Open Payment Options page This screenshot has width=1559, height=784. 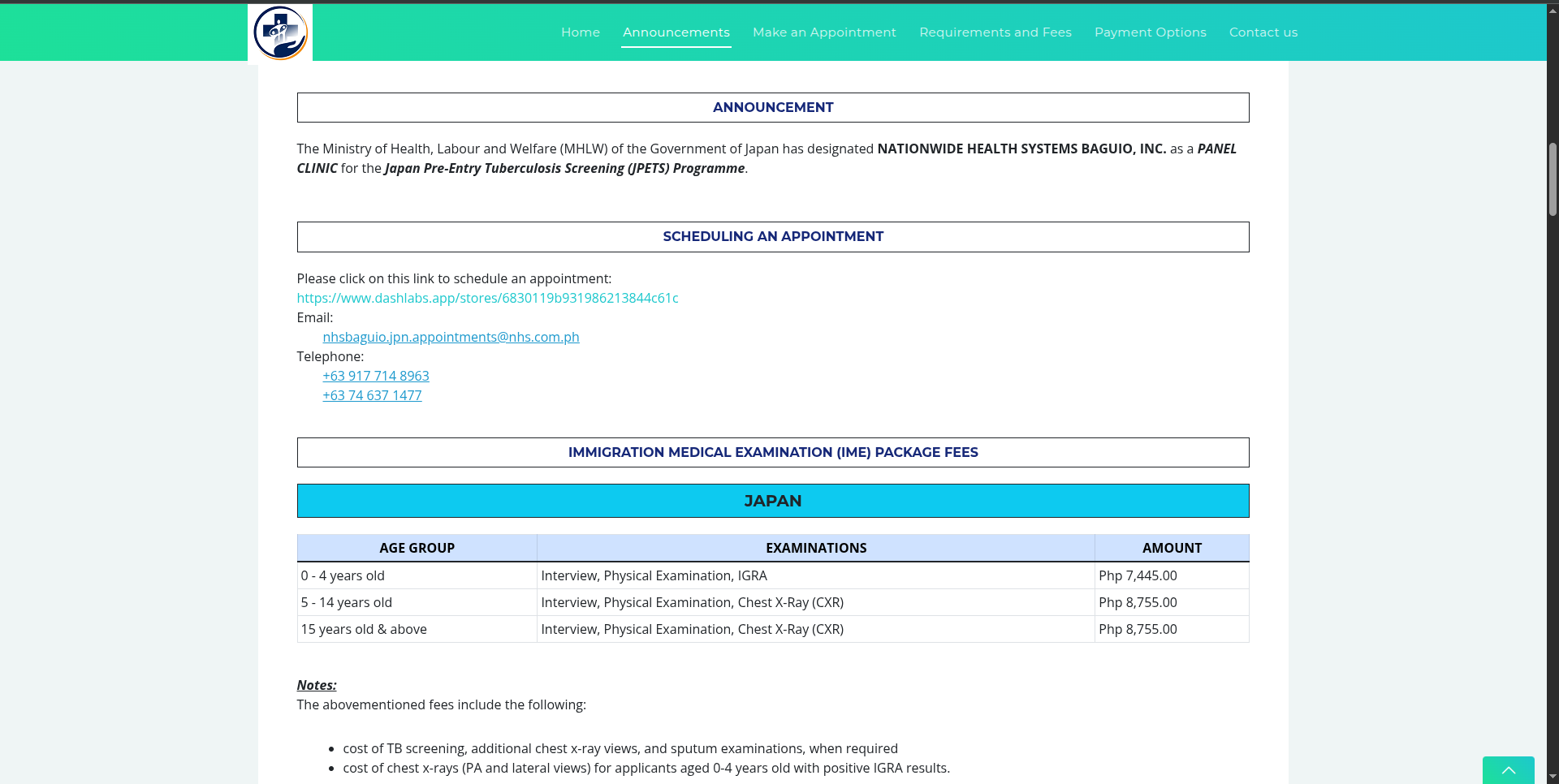point(1150,32)
